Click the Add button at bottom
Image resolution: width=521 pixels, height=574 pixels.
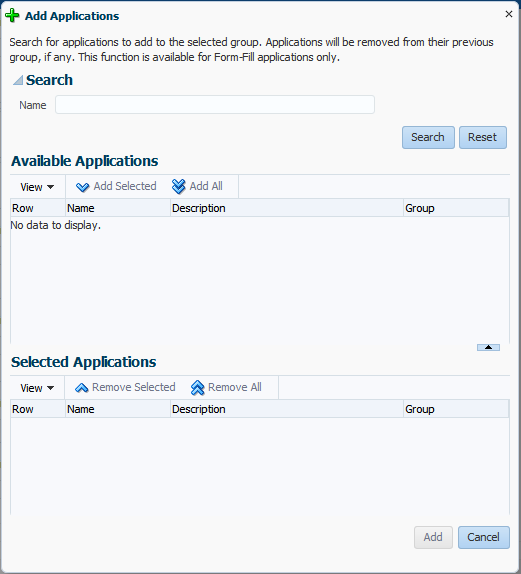[x=433, y=537]
